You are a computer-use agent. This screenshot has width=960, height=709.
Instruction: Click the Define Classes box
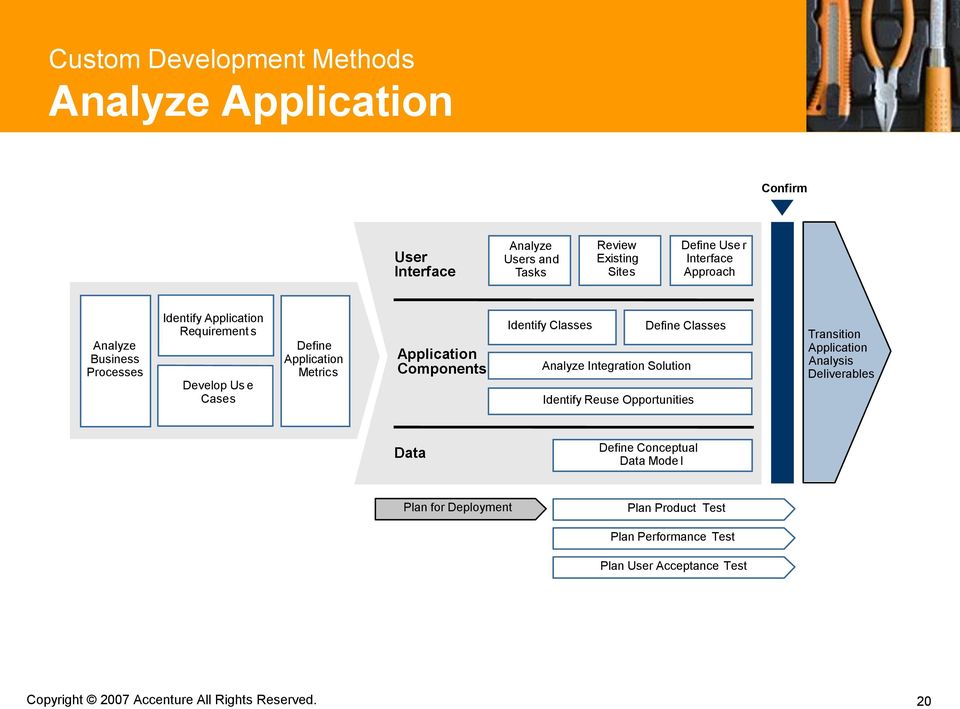688,327
